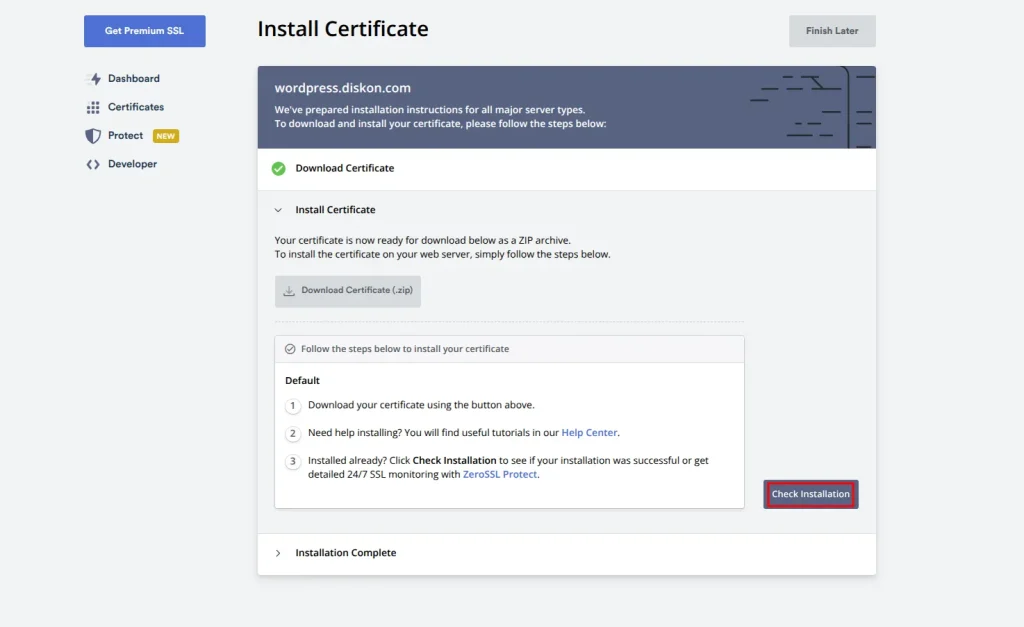Click the green checkmark beside Download Certificate
The width and height of the screenshot is (1024, 627).
click(x=278, y=169)
